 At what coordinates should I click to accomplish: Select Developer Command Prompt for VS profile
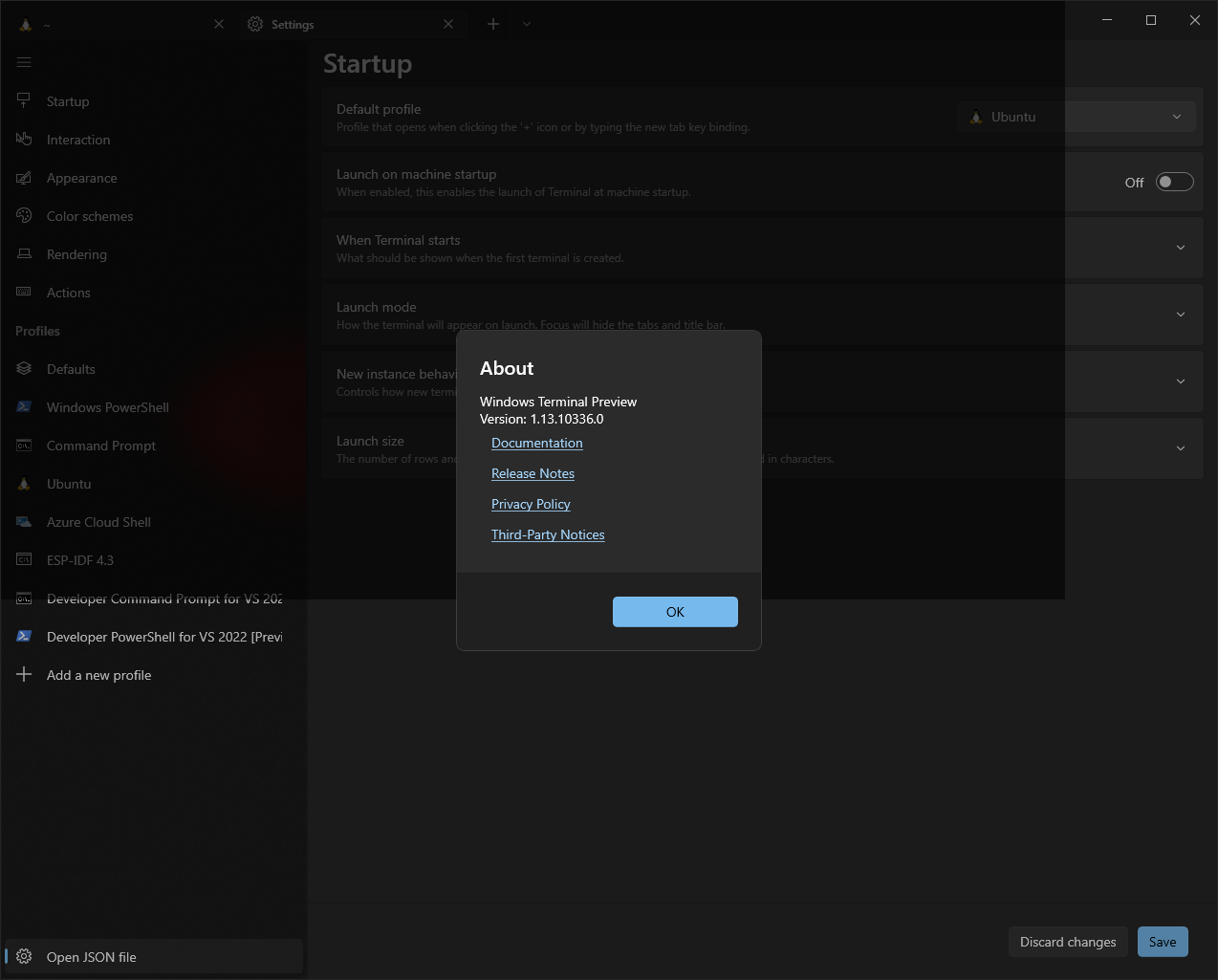point(153,599)
